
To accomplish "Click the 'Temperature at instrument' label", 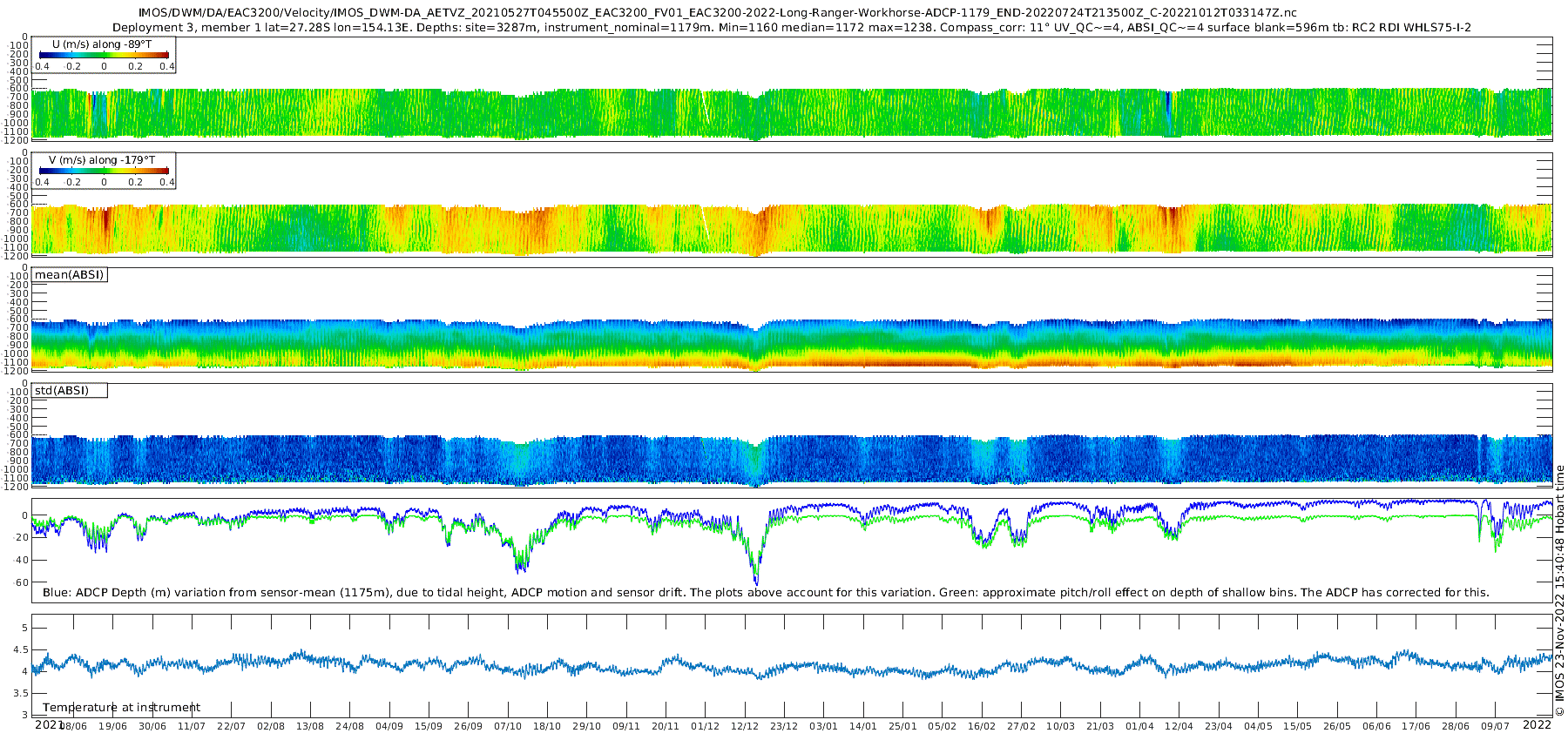I will click(121, 708).
